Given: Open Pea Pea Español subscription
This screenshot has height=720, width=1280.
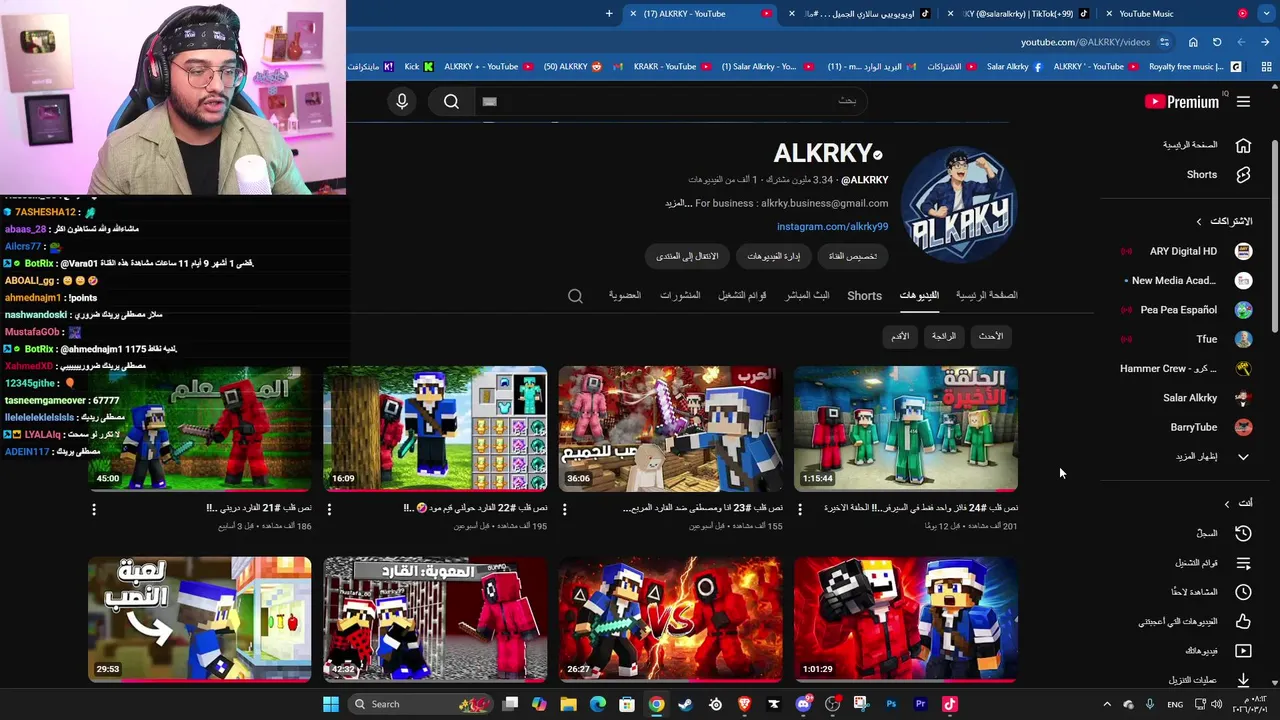Looking at the screenshot, I should point(1186,310).
